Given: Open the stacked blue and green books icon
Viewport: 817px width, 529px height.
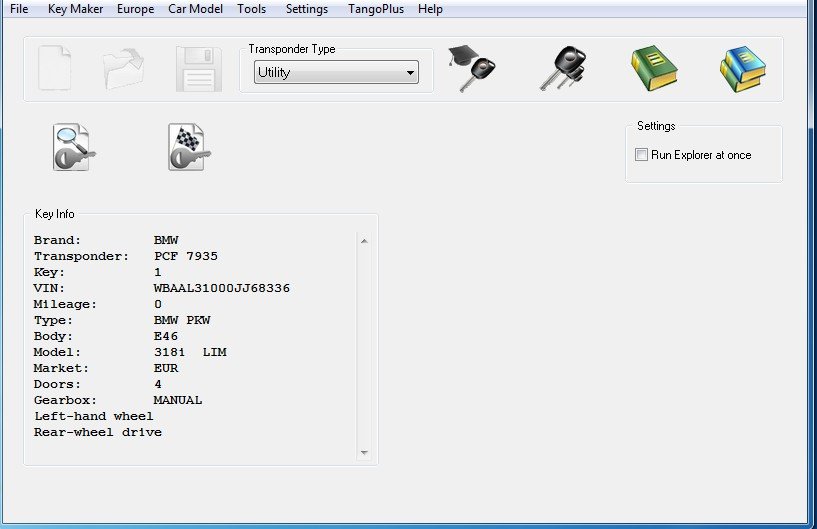Looking at the screenshot, I should [743, 69].
